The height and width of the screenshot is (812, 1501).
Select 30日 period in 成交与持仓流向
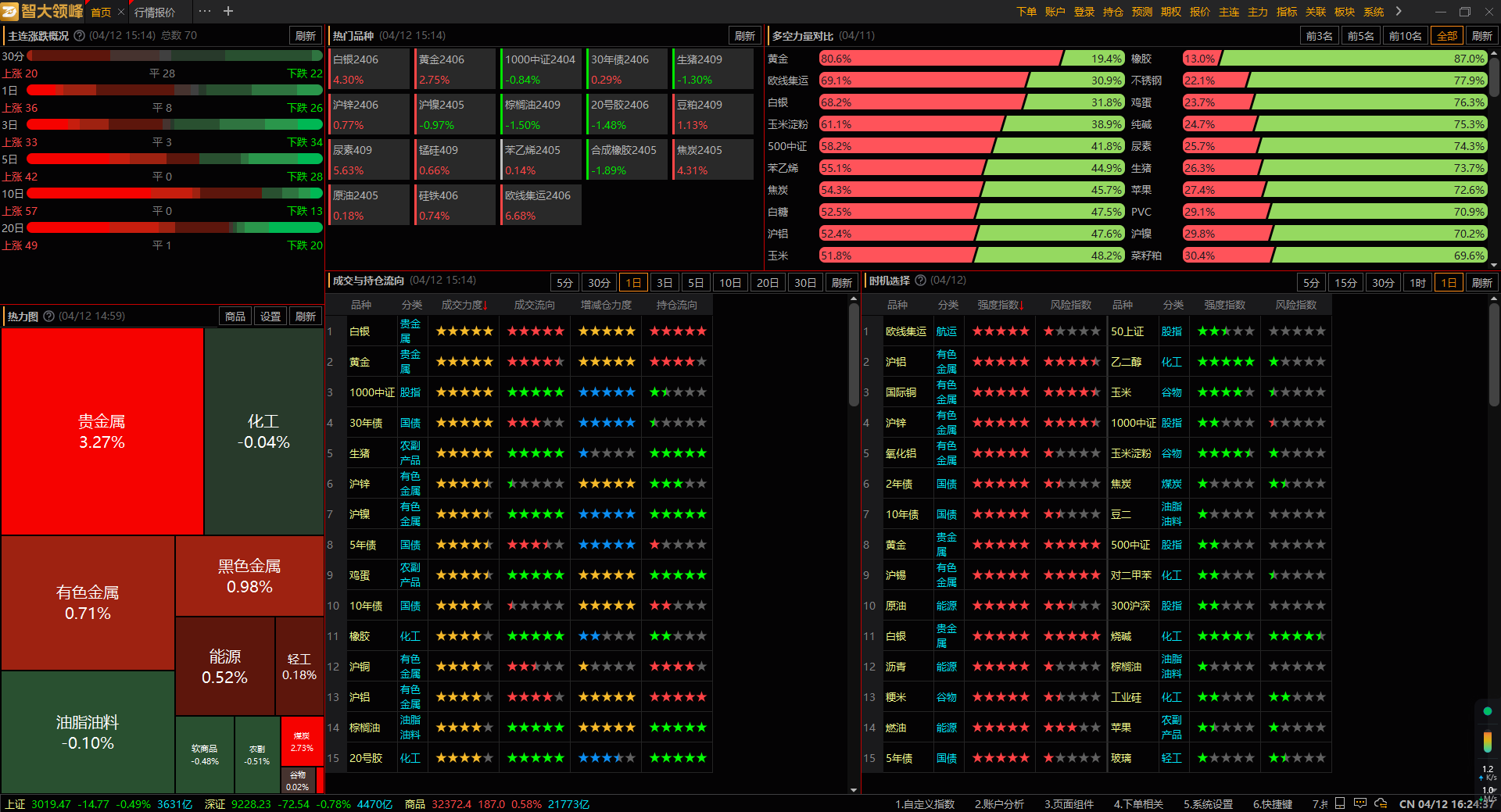[x=805, y=283]
